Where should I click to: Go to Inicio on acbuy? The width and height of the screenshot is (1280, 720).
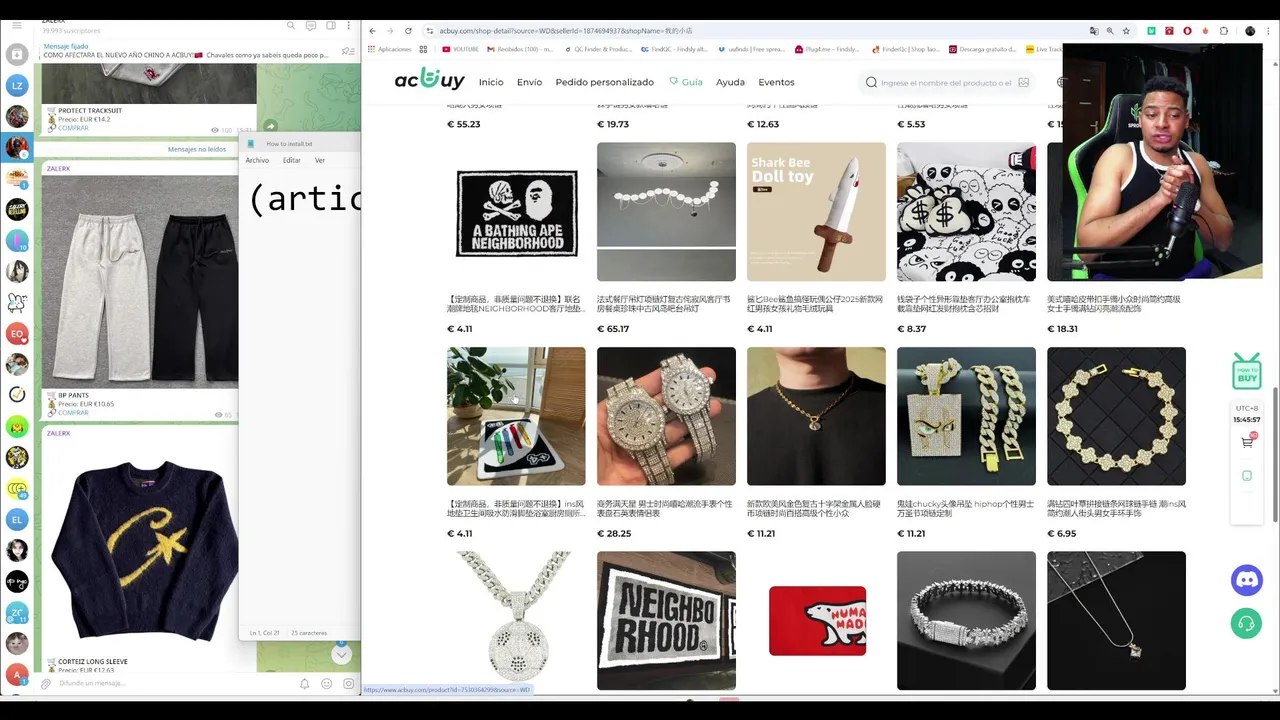click(491, 82)
